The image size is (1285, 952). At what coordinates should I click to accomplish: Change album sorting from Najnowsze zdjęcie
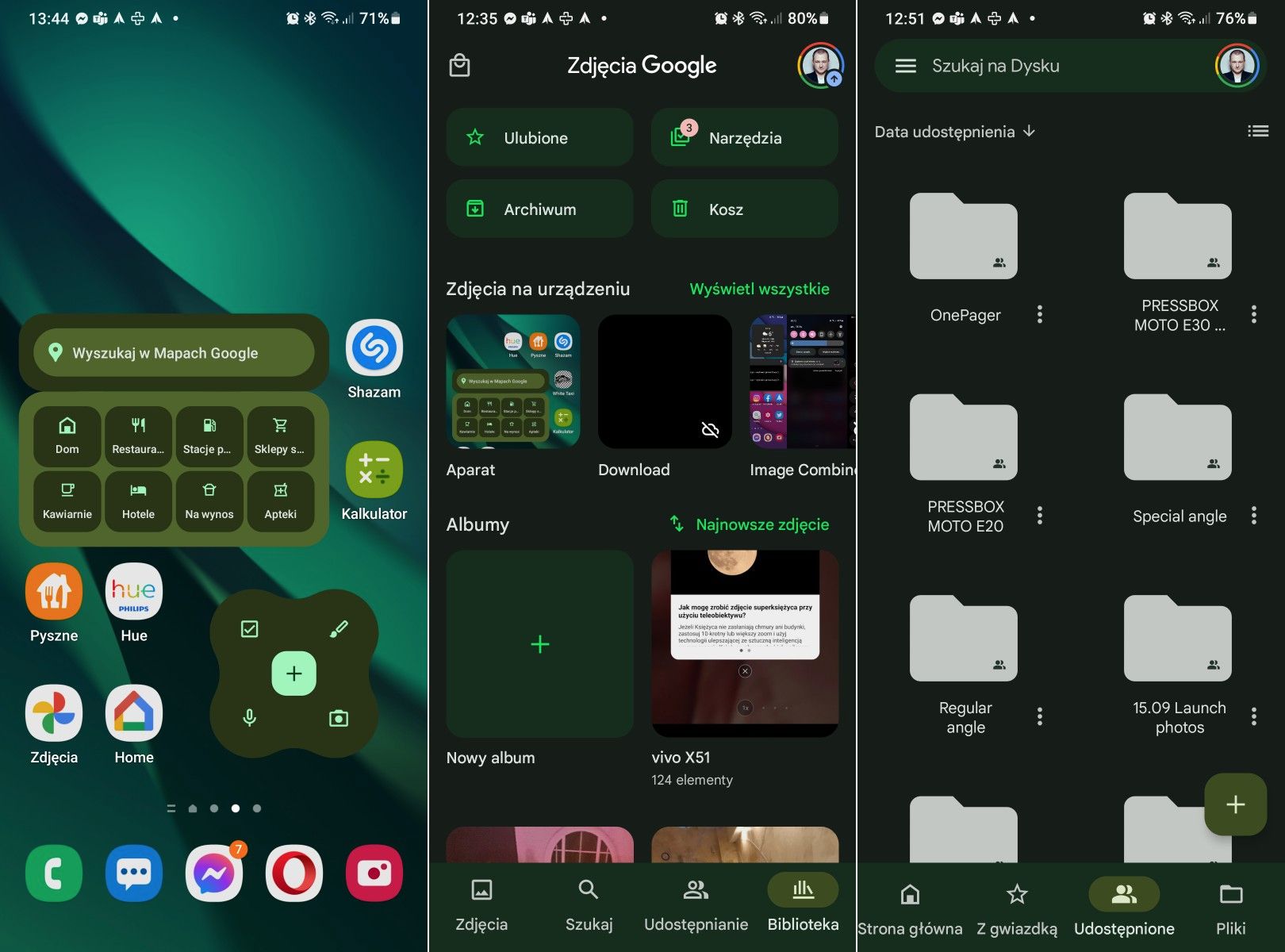coord(750,524)
